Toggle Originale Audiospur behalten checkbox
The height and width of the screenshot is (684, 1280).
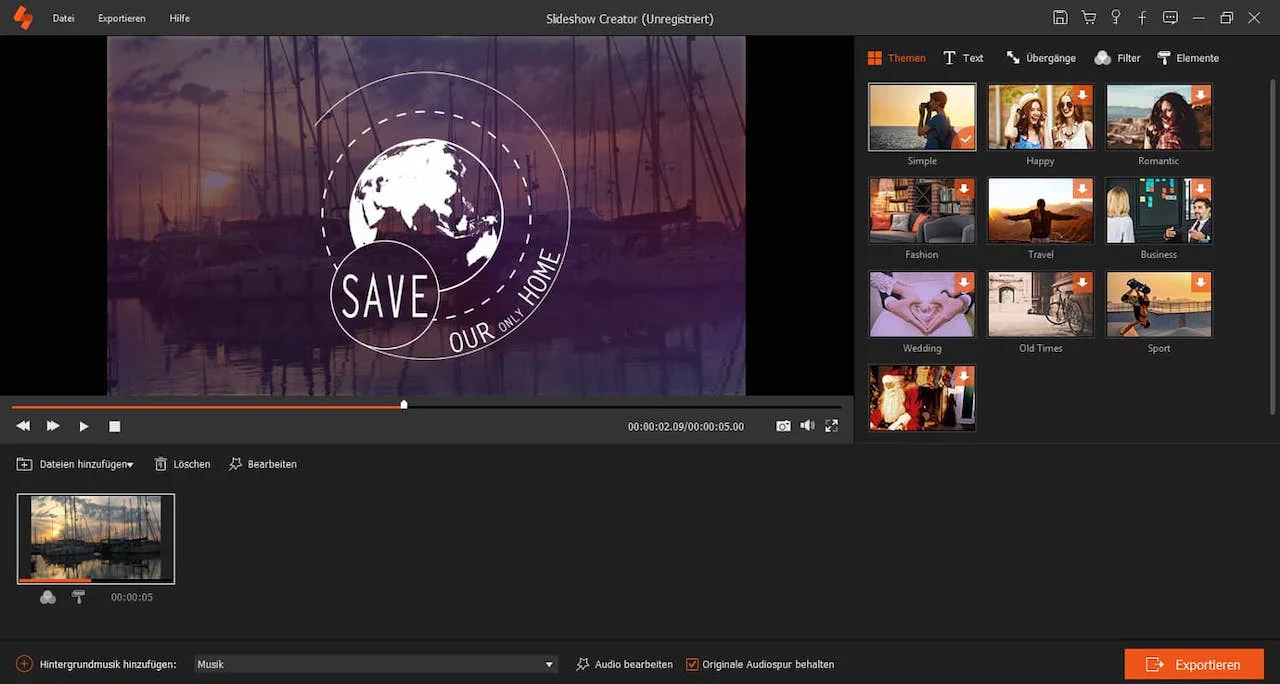pos(692,664)
